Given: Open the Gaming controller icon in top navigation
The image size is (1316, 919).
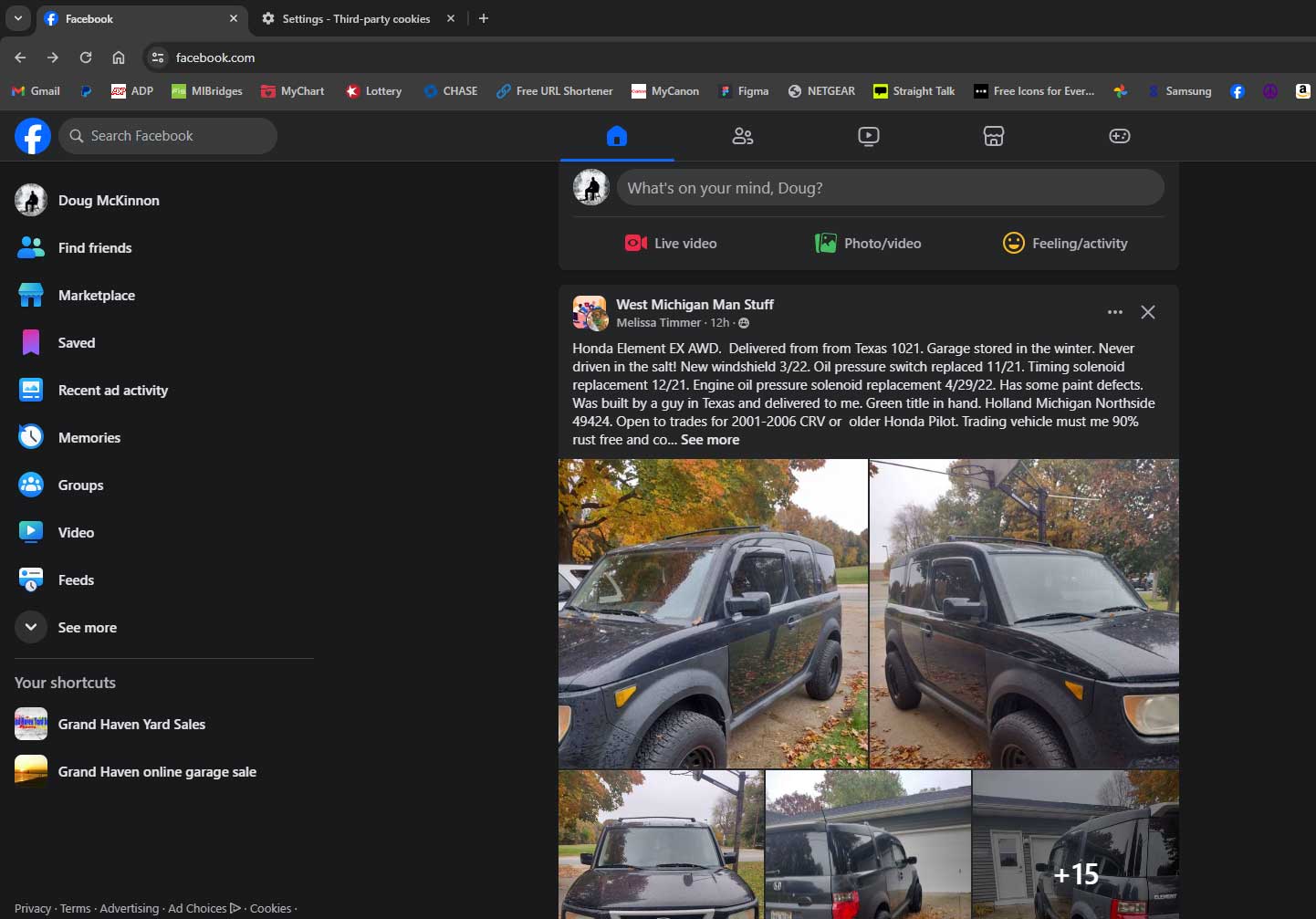Looking at the screenshot, I should click(1120, 136).
